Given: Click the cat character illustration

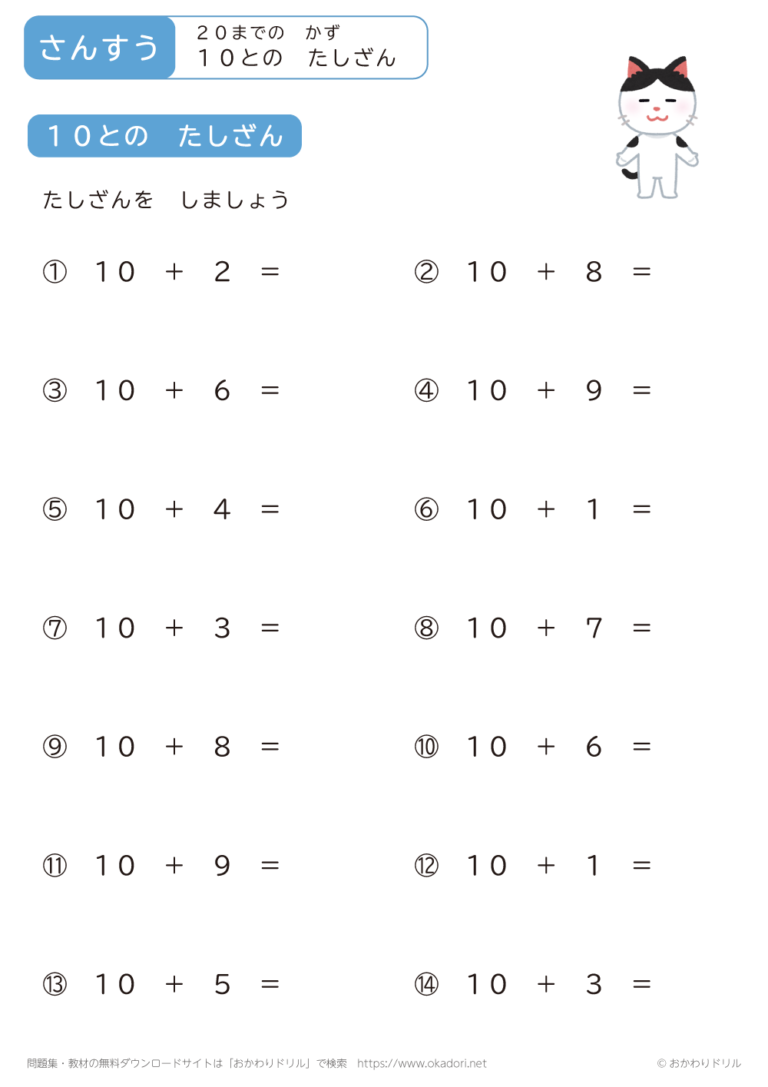Looking at the screenshot, I should (x=657, y=127).
